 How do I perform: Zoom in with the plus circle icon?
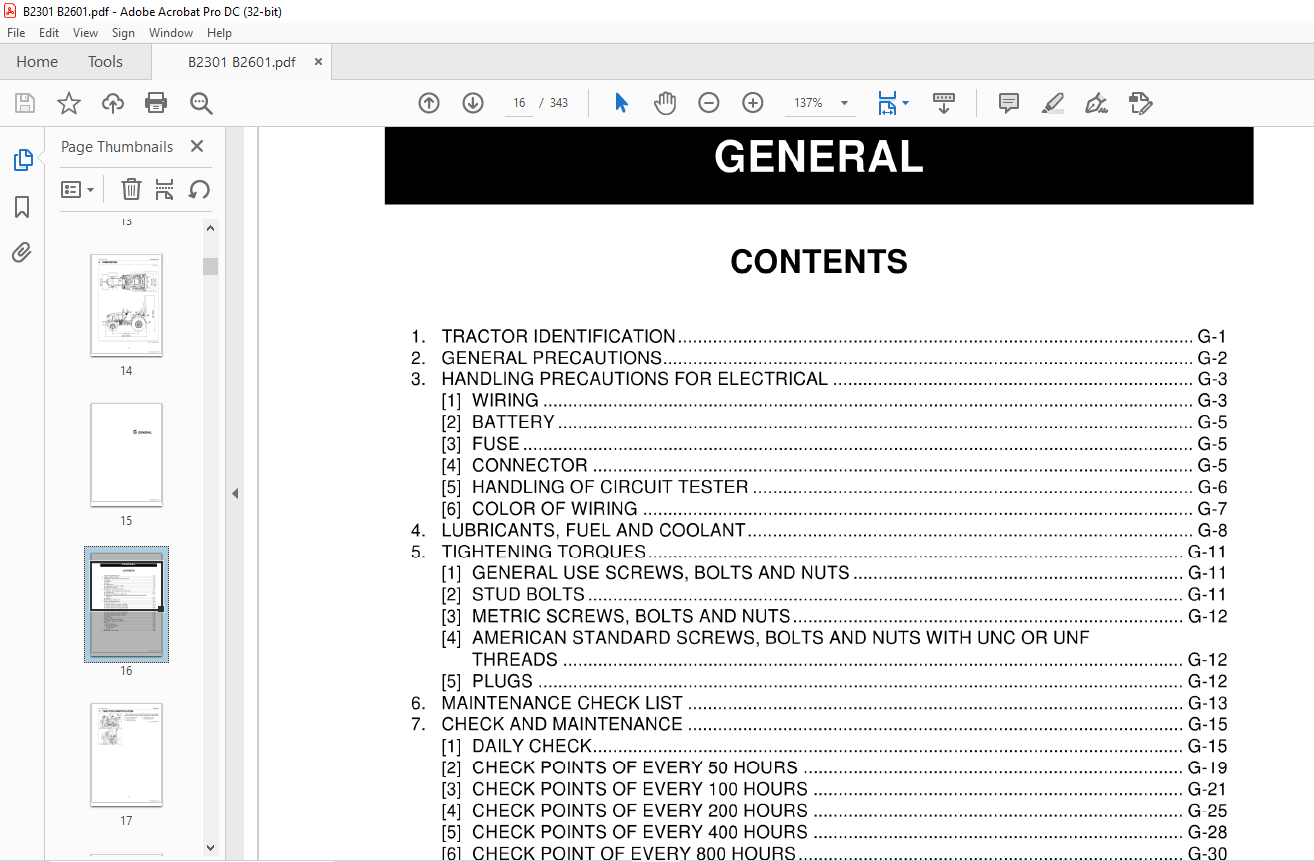coord(753,103)
